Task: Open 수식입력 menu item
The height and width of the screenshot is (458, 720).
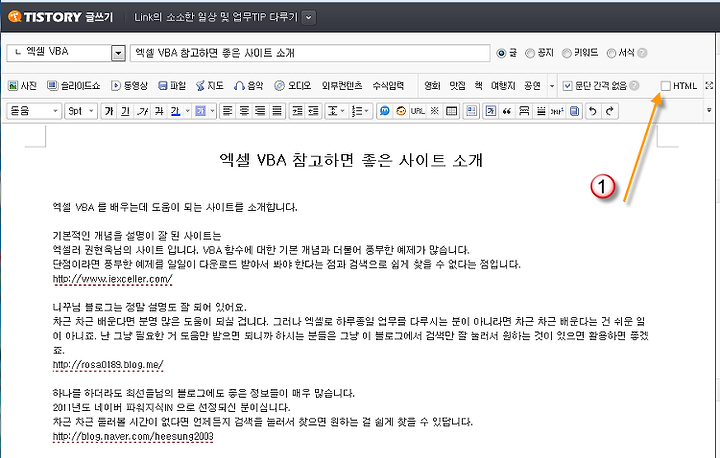Action: tap(388, 85)
